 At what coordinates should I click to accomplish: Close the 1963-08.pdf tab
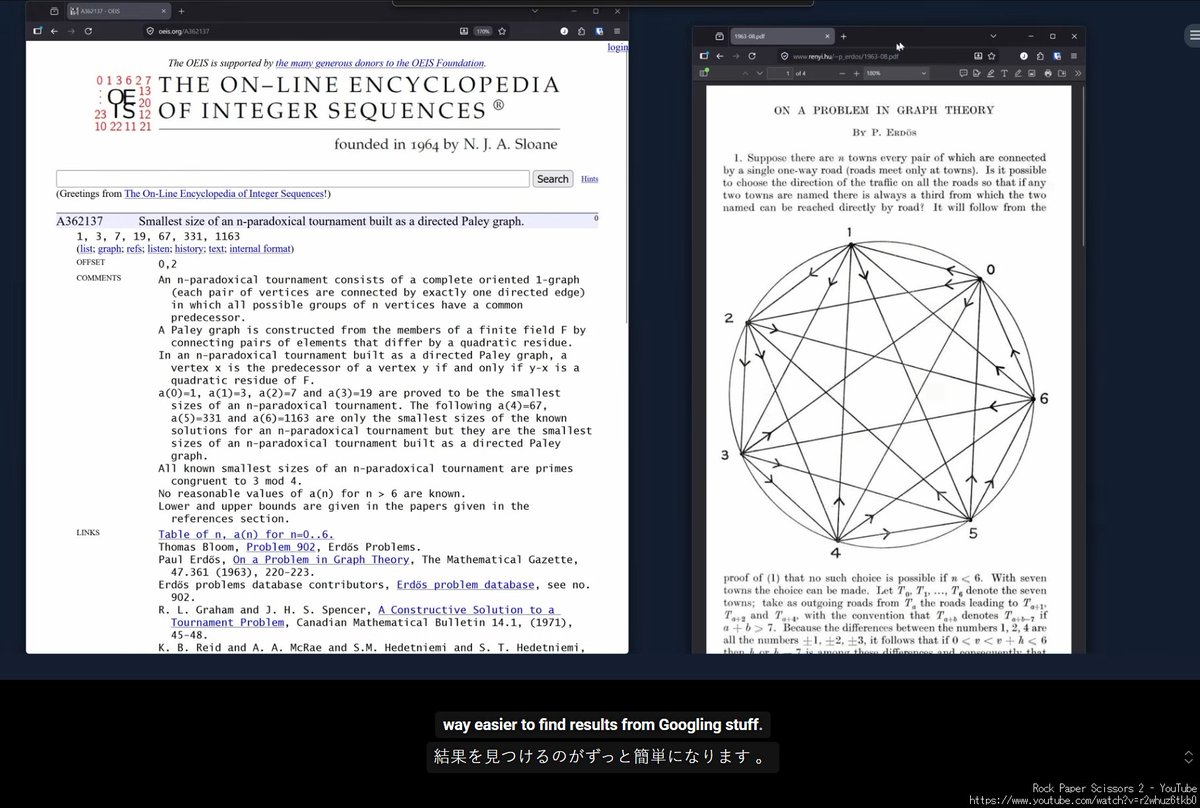click(827, 36)
